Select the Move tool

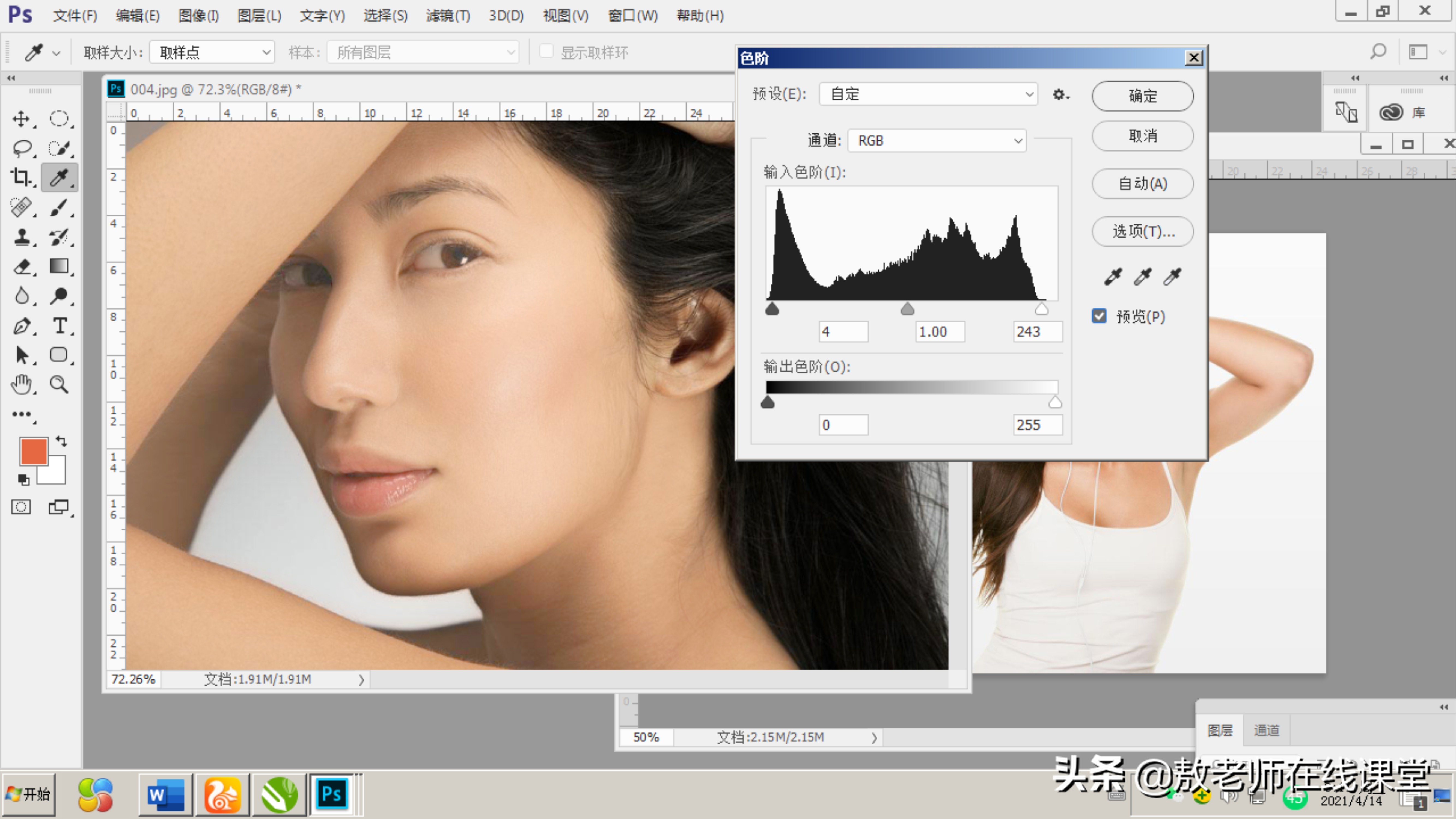[21, 119]
